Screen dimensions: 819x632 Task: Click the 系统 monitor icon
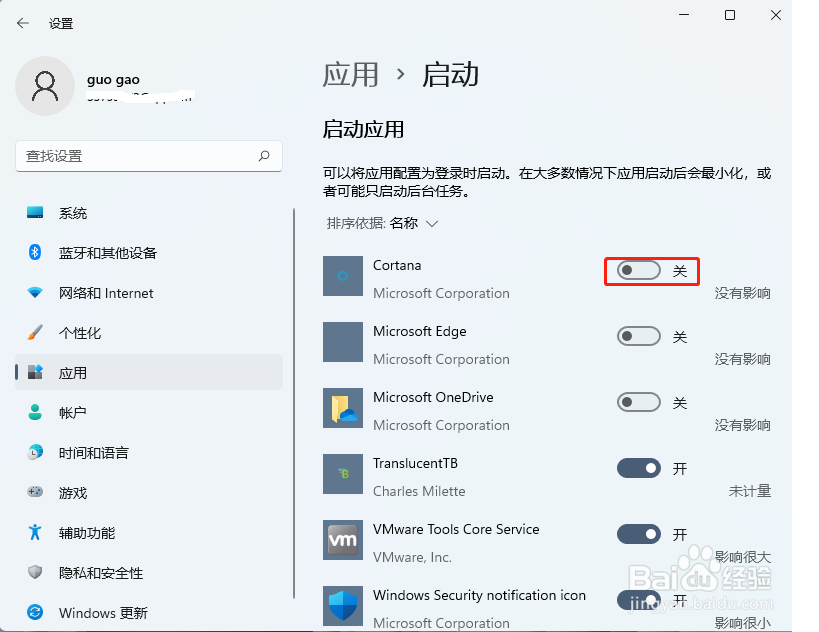click(35, 213)
